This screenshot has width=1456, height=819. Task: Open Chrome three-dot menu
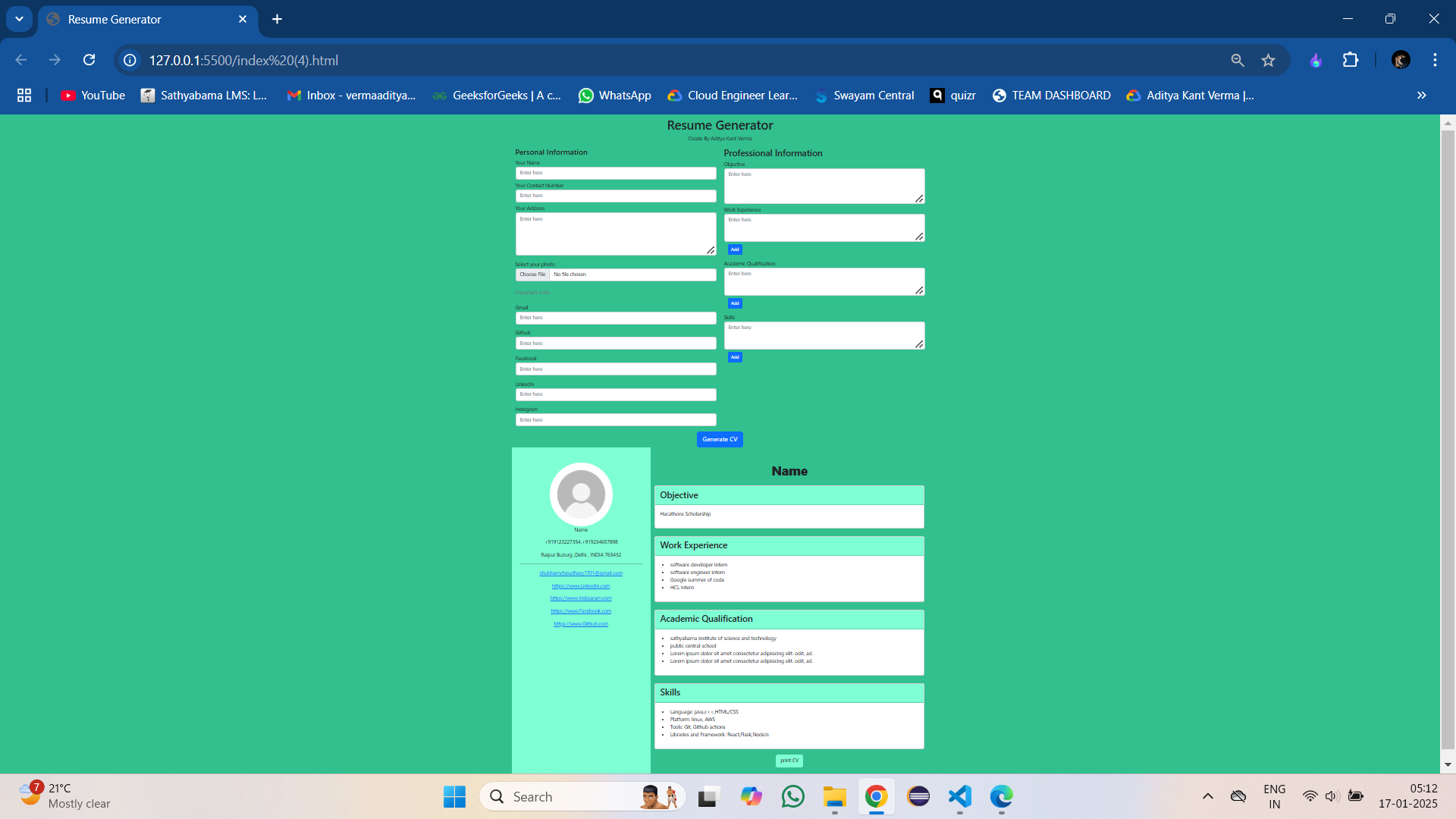(x=1435, y=60)
